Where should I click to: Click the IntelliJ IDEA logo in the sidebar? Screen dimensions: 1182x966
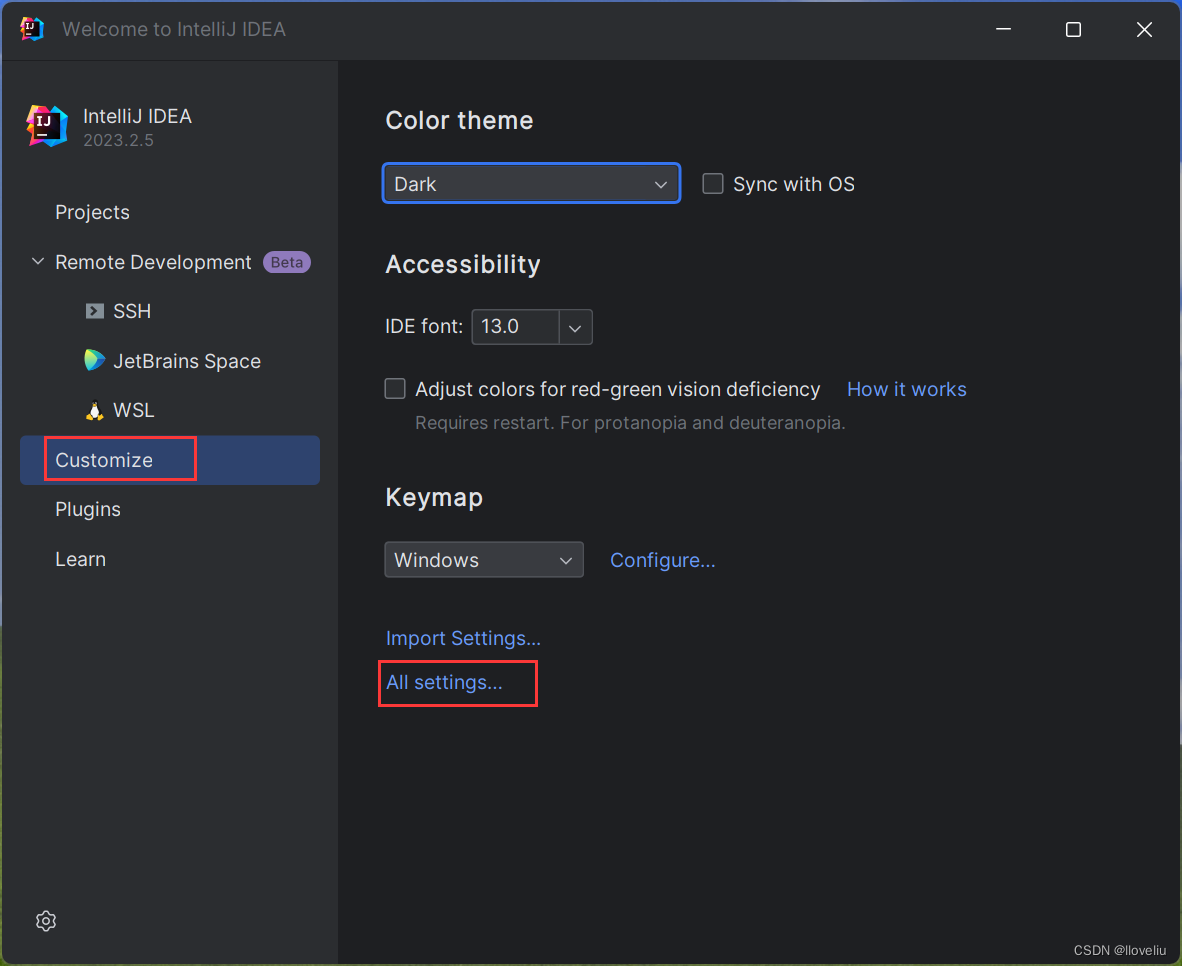coord(47,127)
